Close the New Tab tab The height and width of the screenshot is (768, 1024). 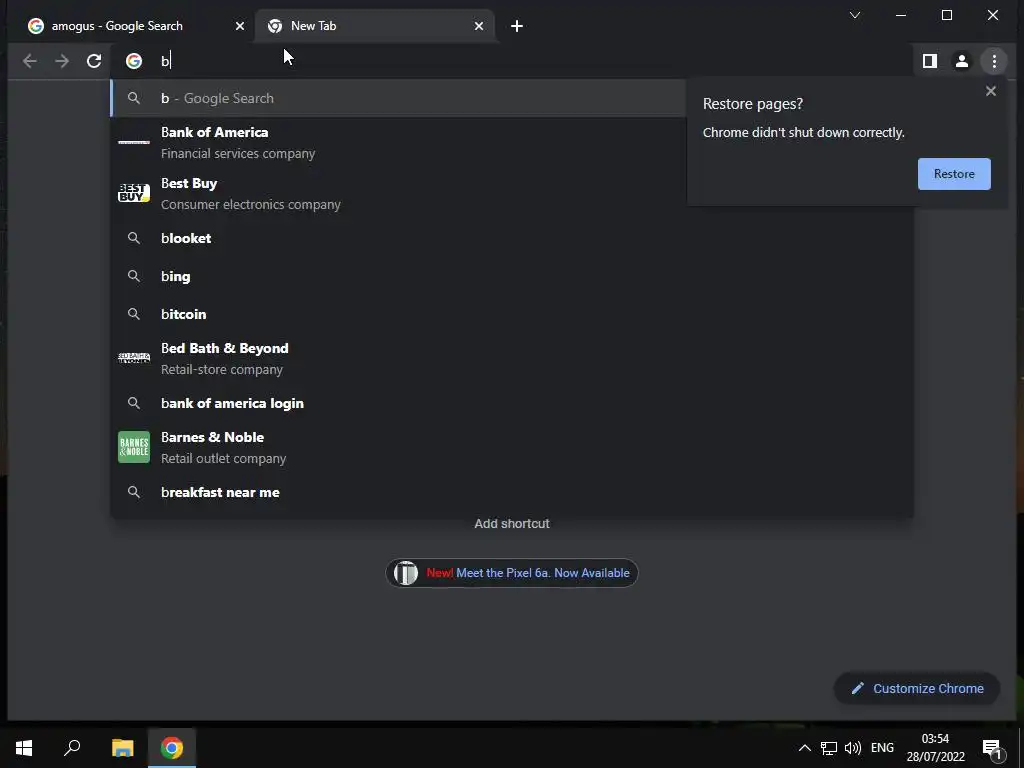(479, 26)
